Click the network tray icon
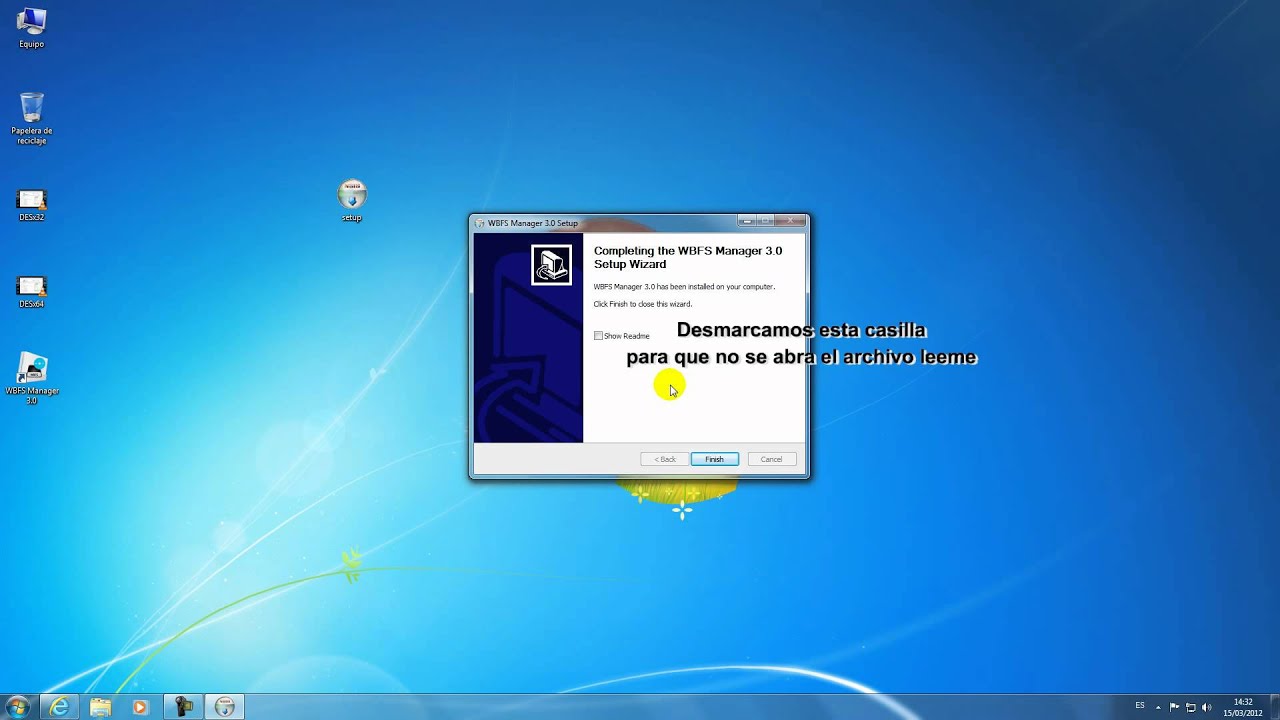This screenshot has width=1280, height=720. click(1190, 707)
